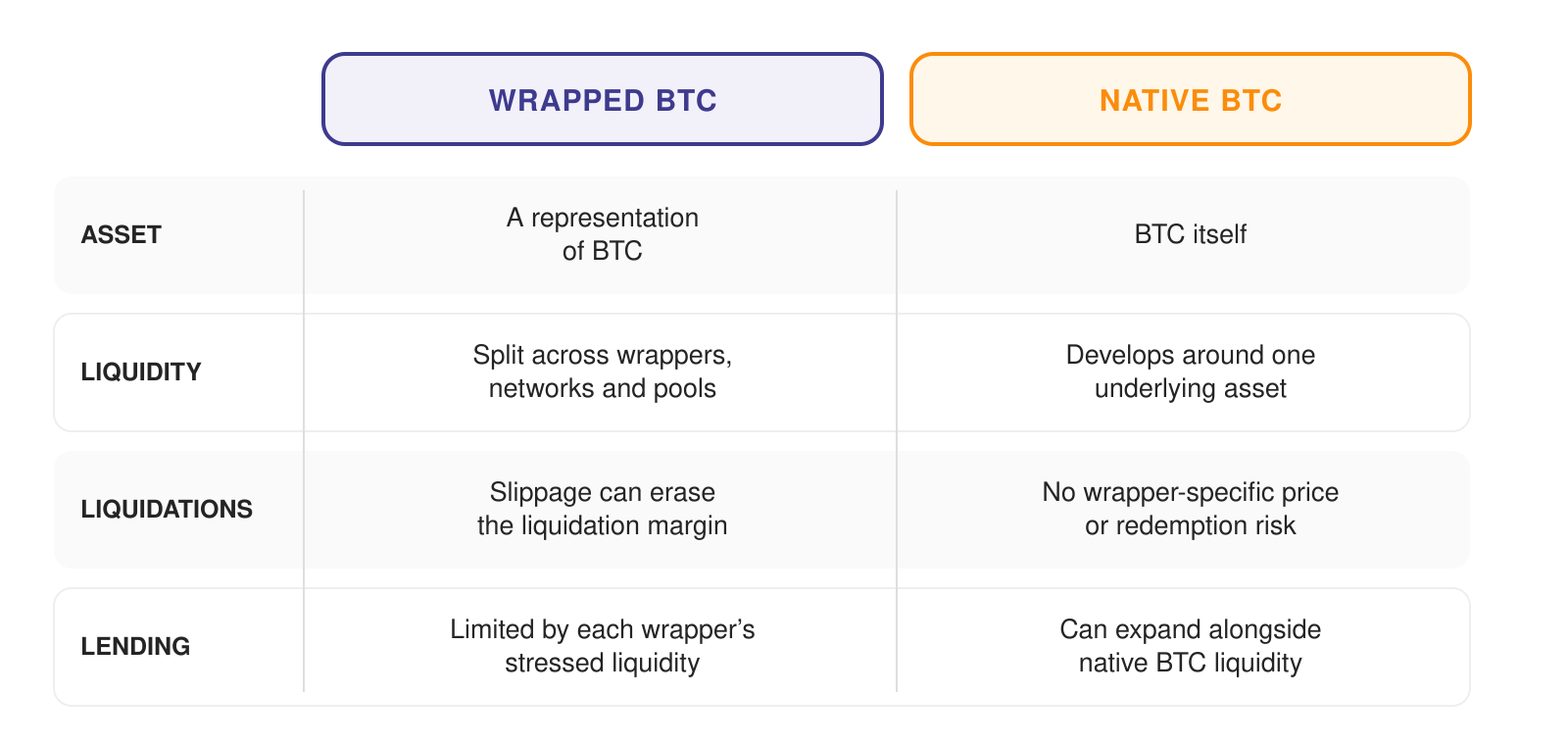Click the word 'NATIVE' in orange header
1568x745 pixels.
[1155, 100]
